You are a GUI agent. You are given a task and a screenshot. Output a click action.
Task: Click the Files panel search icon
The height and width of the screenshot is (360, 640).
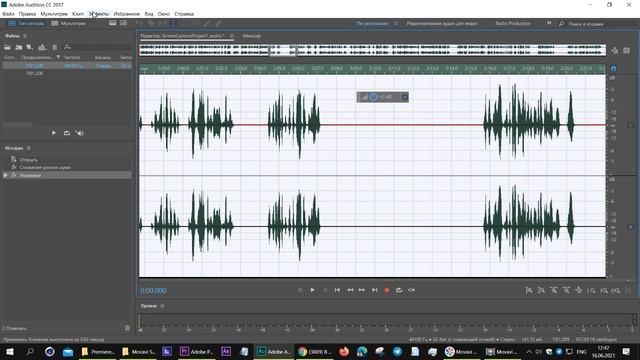point(67,47)
